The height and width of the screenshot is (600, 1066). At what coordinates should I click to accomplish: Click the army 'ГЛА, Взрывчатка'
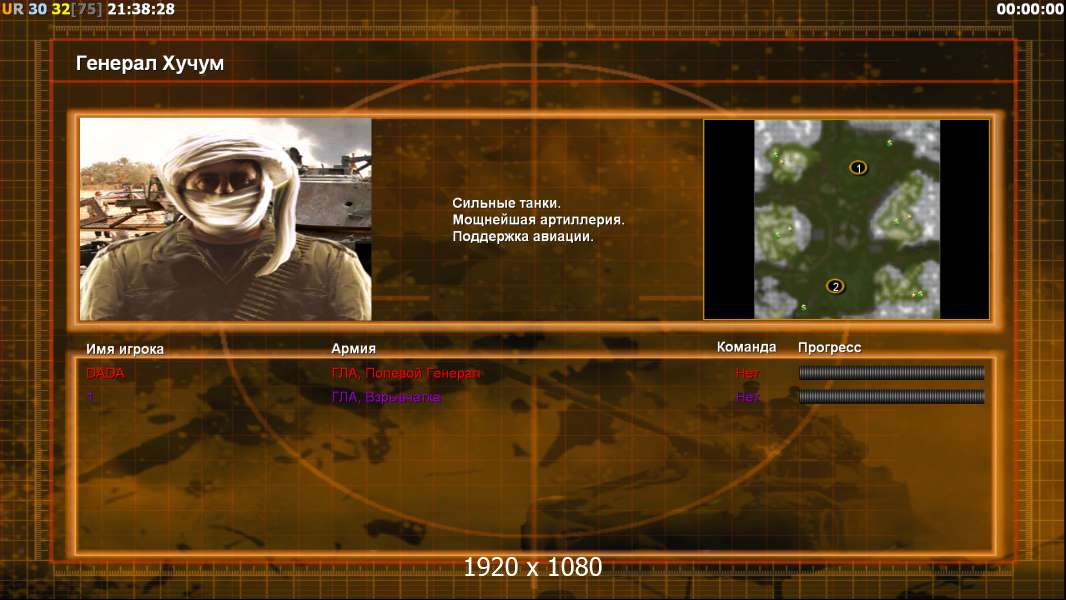point(385,397)
